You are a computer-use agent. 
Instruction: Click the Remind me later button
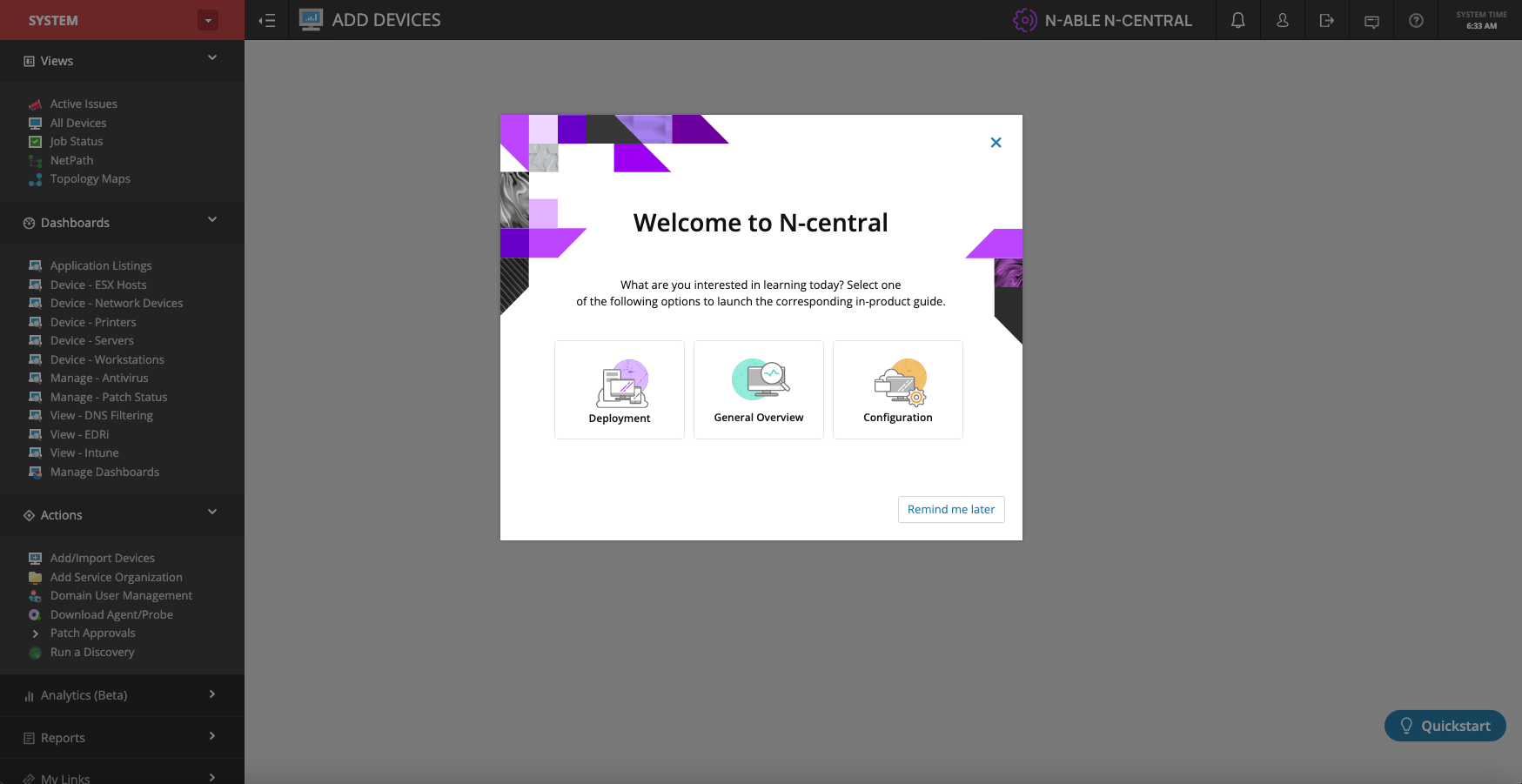951,509
